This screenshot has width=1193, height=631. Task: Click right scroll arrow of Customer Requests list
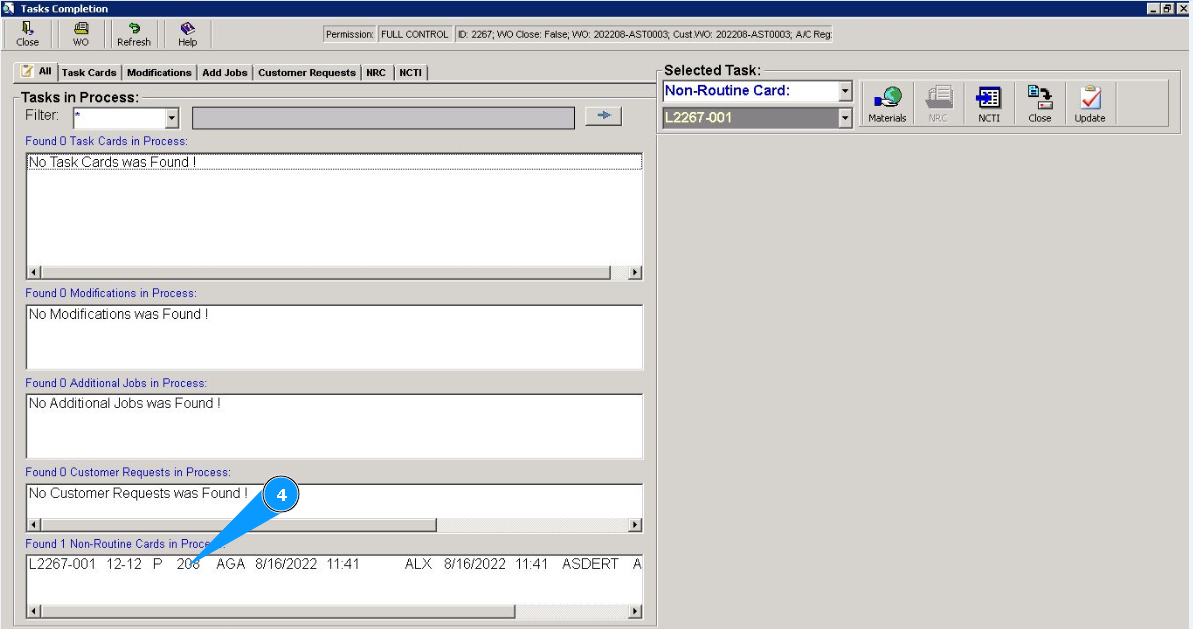[635, 525]
